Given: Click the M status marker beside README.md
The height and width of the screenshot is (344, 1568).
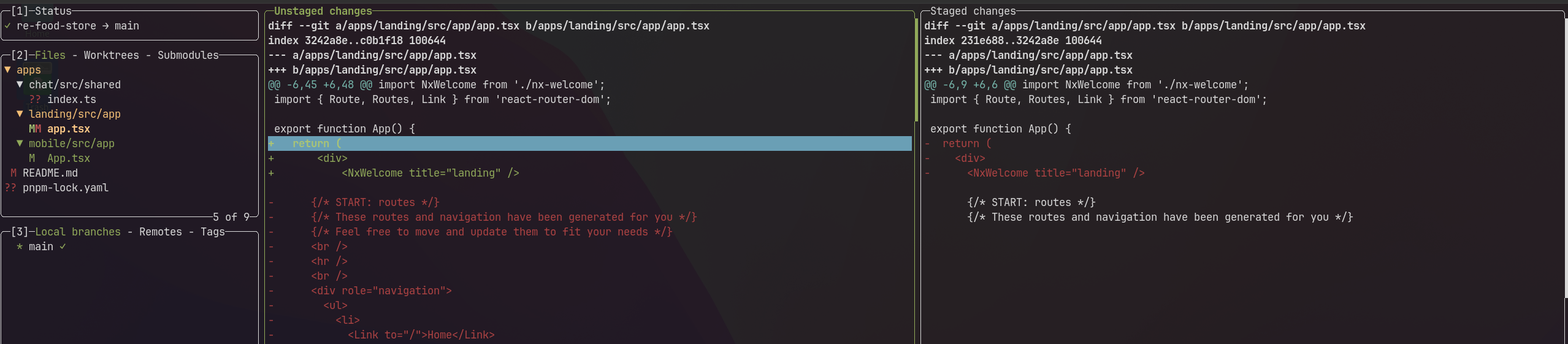Looking at the screenshot, I should click(x=13, y=173).
